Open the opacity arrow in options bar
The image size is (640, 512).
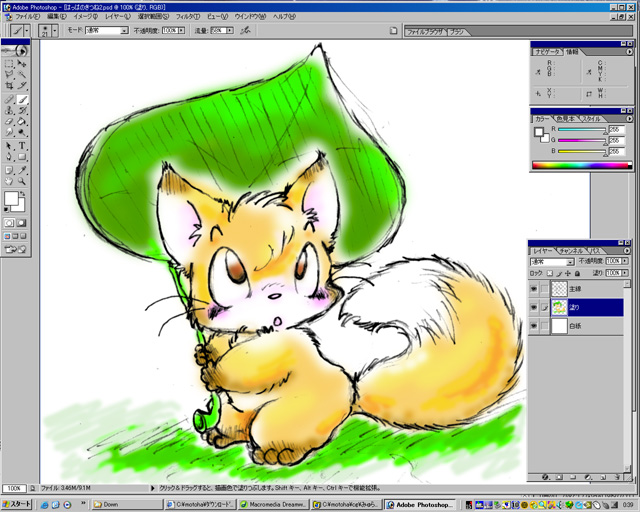click(x=181, y=31)
